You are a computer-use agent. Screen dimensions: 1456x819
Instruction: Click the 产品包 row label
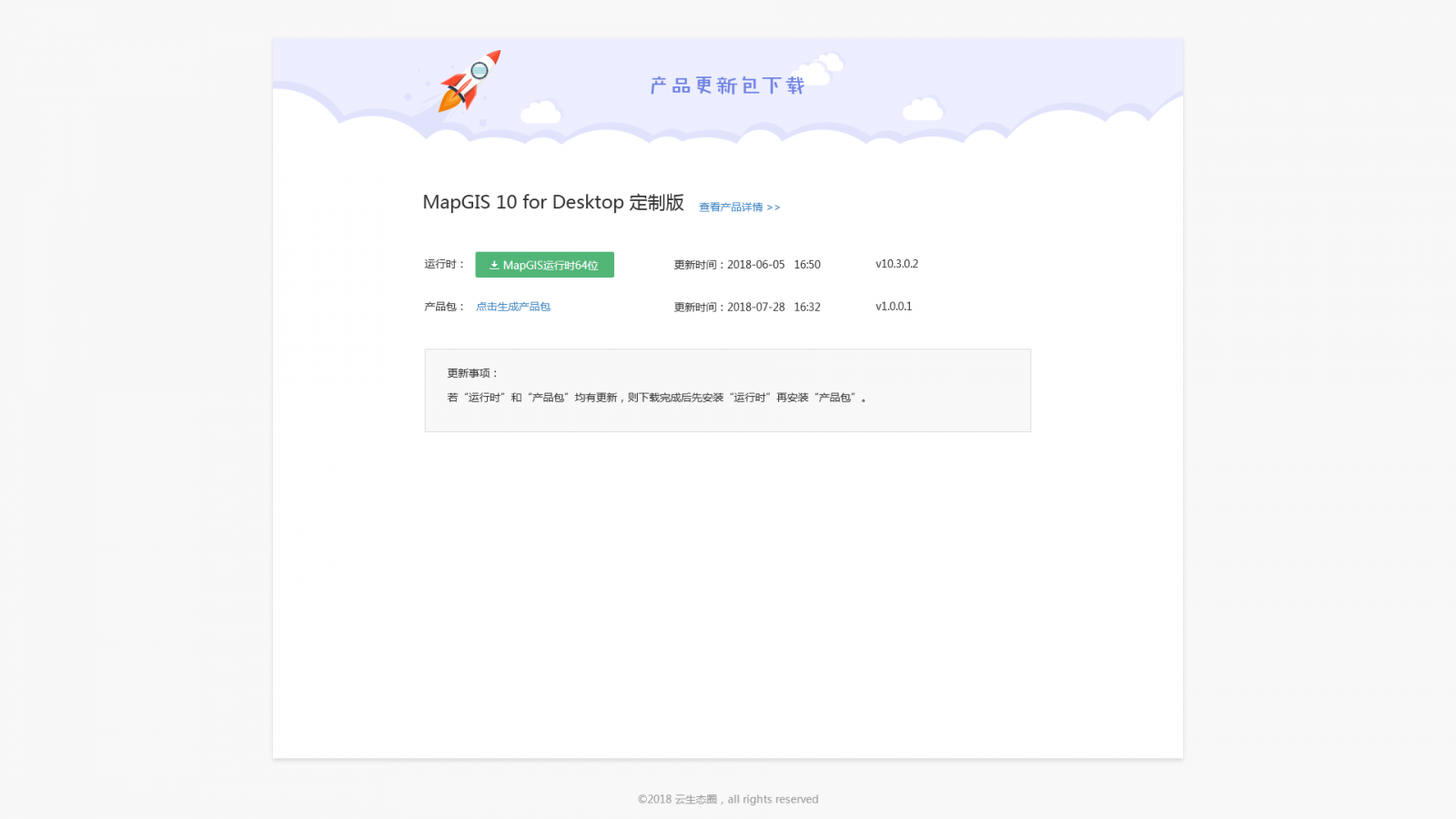coord(444,307)
